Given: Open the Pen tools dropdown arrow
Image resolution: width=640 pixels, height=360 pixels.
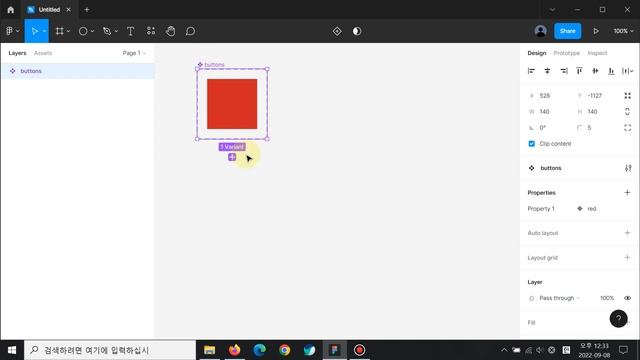Looking at the screenshot, I should 116,31.
